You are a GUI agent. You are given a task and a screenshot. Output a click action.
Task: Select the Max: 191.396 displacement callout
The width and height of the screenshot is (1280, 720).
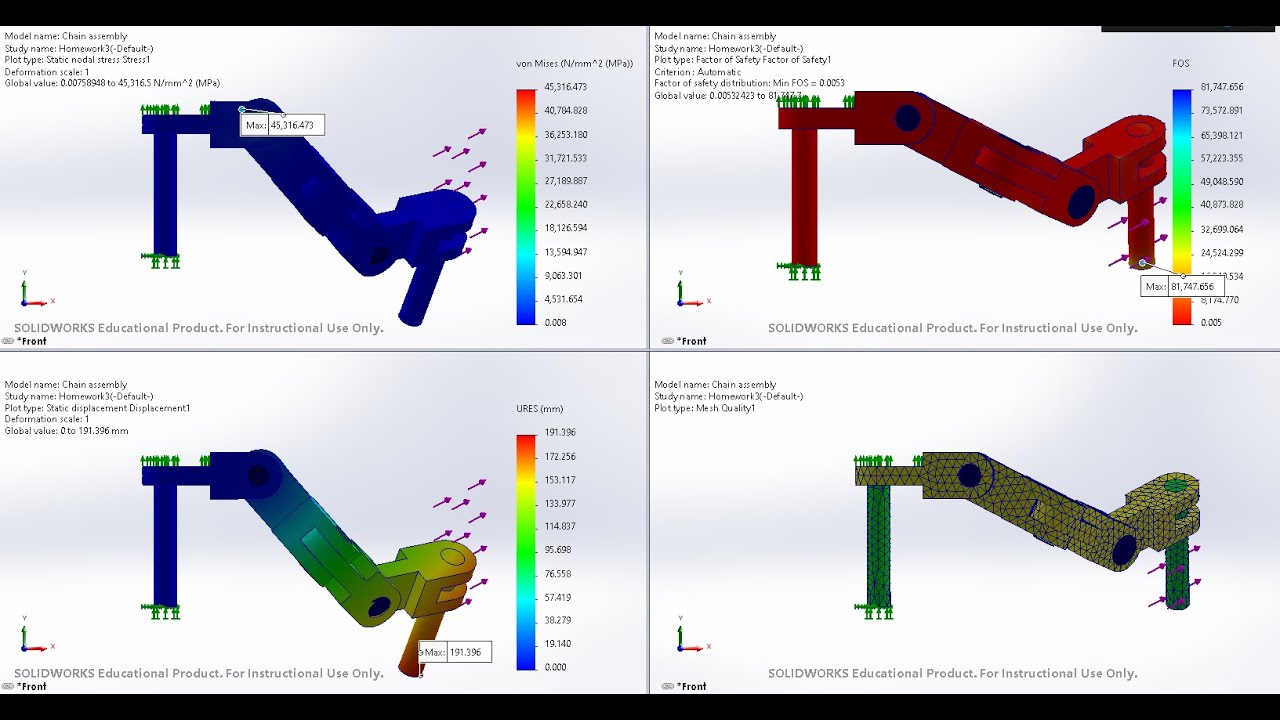[x=455, y=652]
